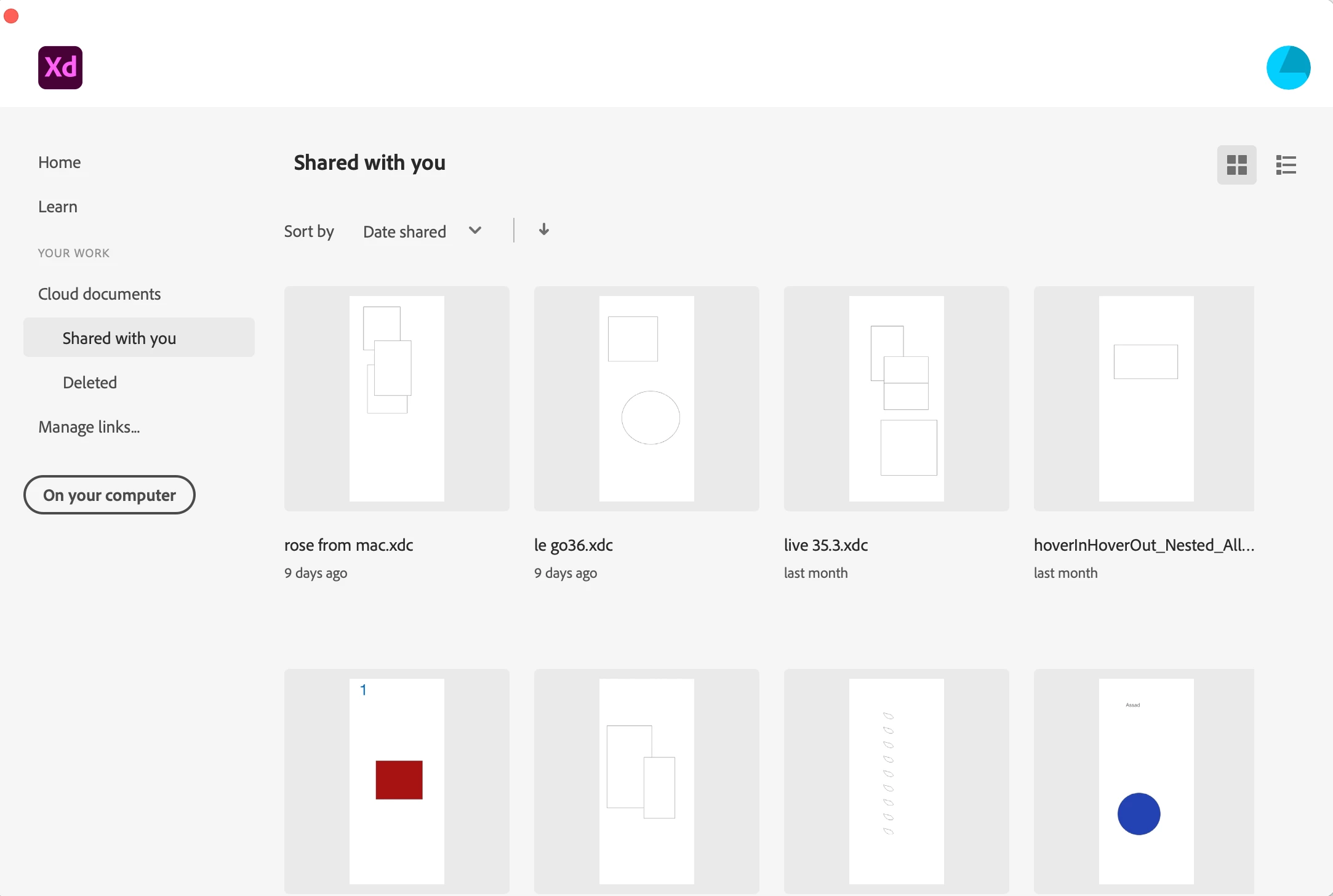1333x896 pixels.
Task: Open the document with blue circle
Action: tap(1144, 780)
